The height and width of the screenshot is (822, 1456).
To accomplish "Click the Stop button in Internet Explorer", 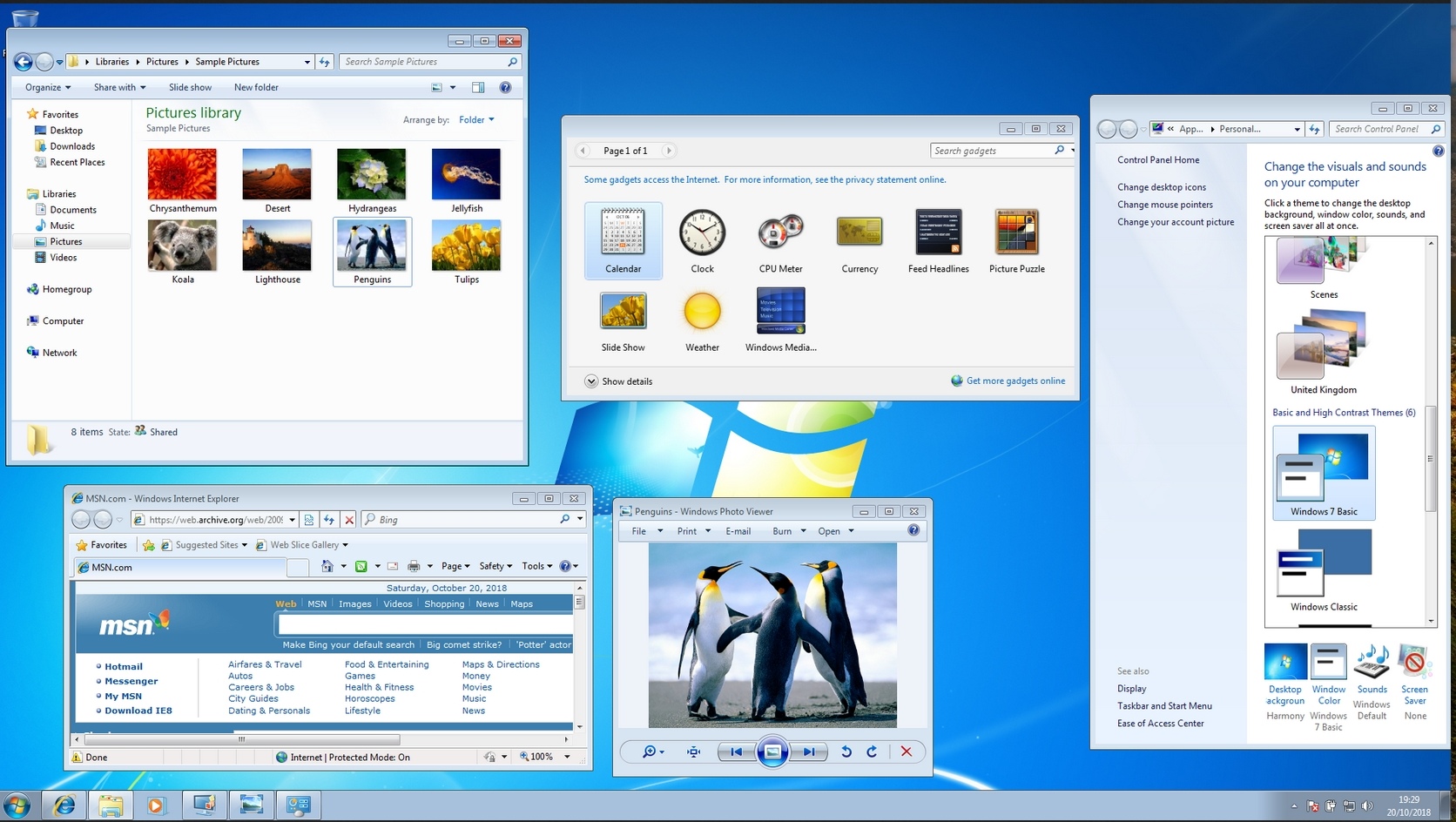I will pos(349,520).
